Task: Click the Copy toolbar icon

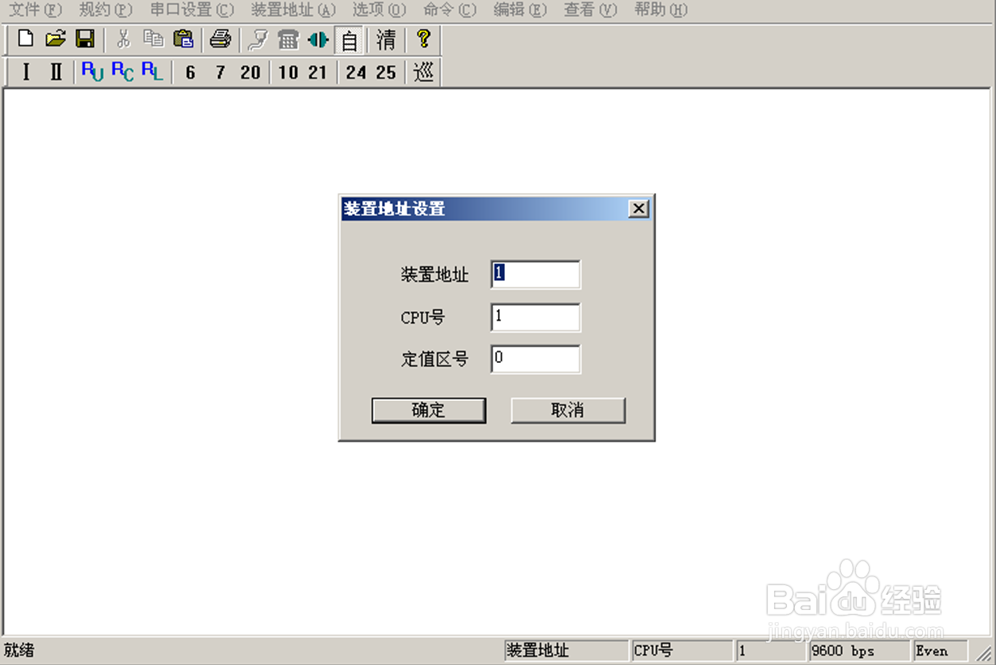Action: point(153,39)
